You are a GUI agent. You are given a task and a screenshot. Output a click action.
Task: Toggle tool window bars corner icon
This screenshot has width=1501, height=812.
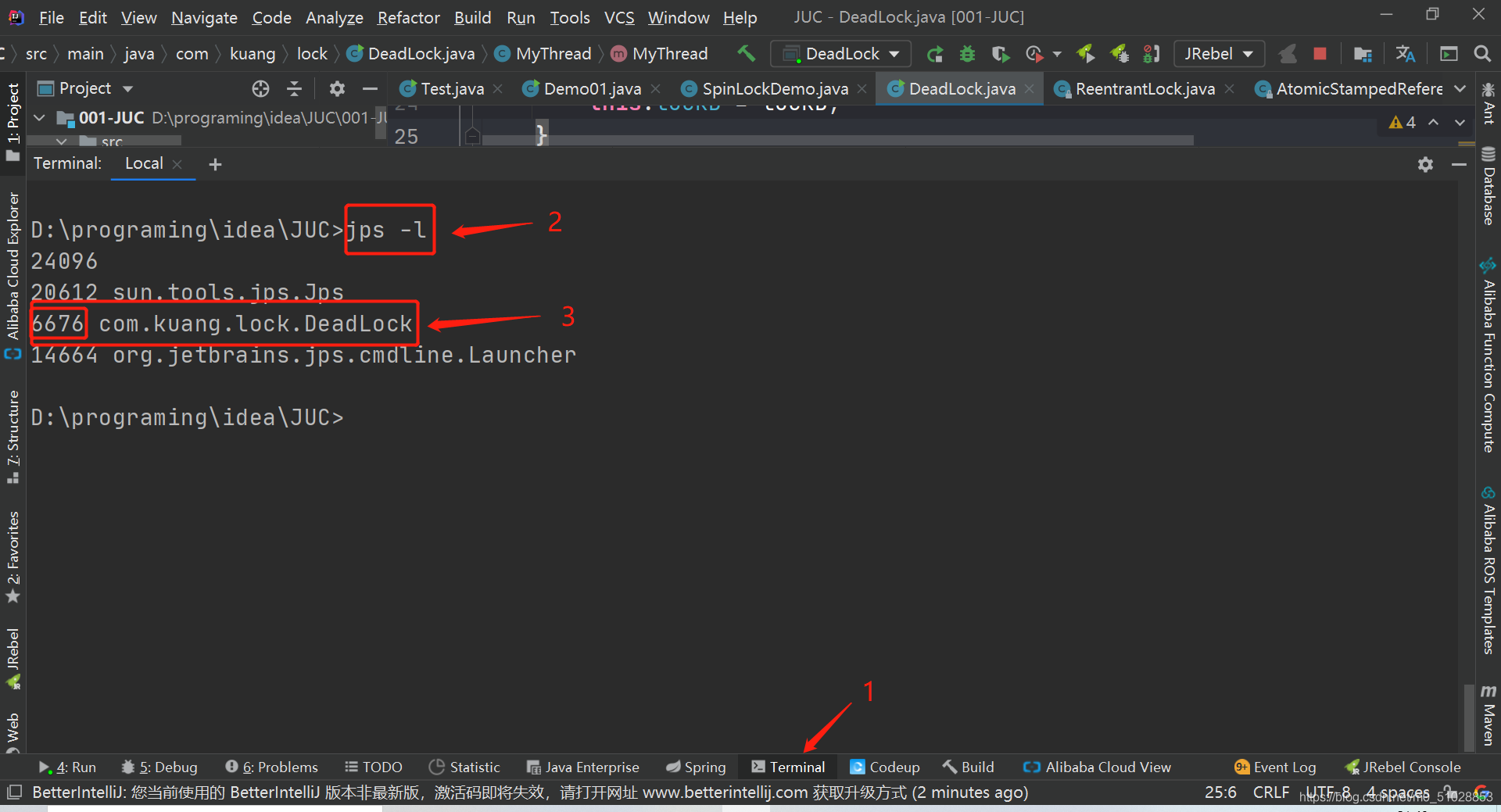[13, 792]
